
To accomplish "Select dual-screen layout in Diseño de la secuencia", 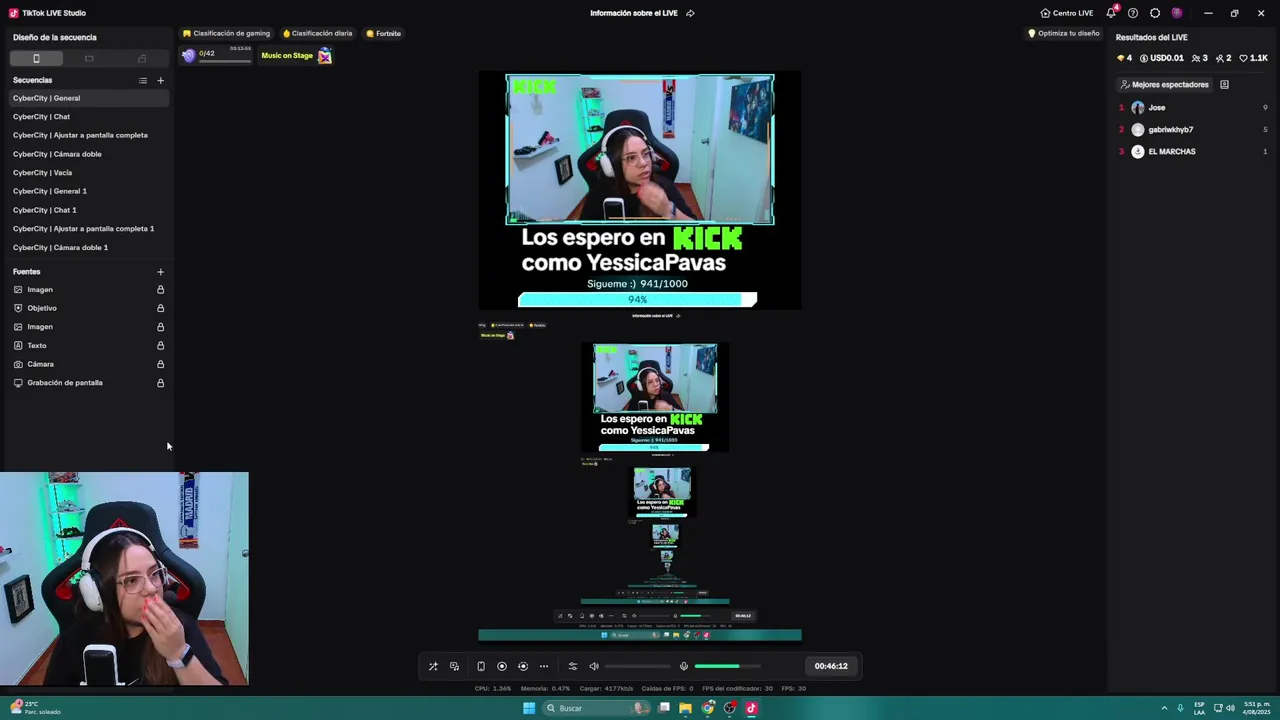I will click(142, 58).
